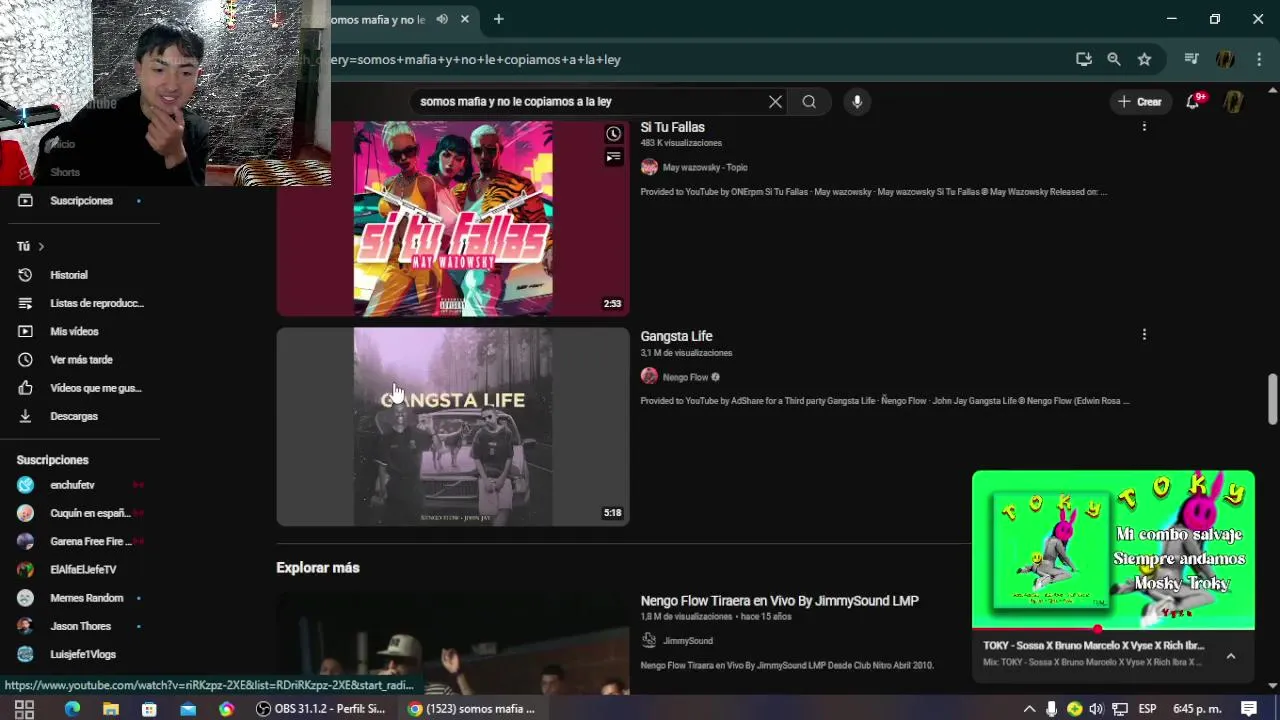Image resolution: width=1280 pixels, height=720 pixels.
Task: Switch to Chrome somos mafia taskbar item
Action: (x=473, y=709)
